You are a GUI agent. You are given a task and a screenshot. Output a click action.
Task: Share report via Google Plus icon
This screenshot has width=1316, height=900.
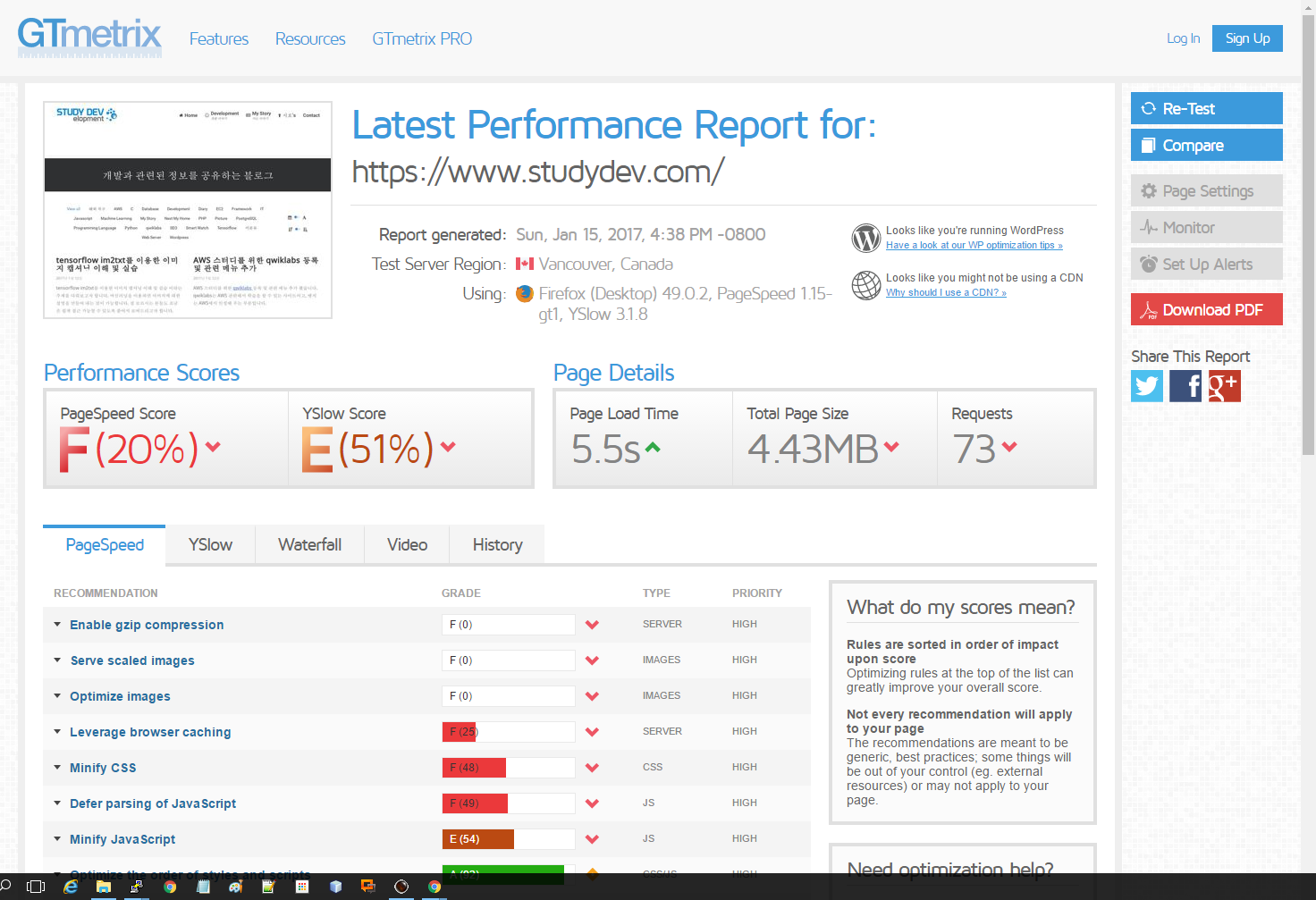coord(1224,386)
